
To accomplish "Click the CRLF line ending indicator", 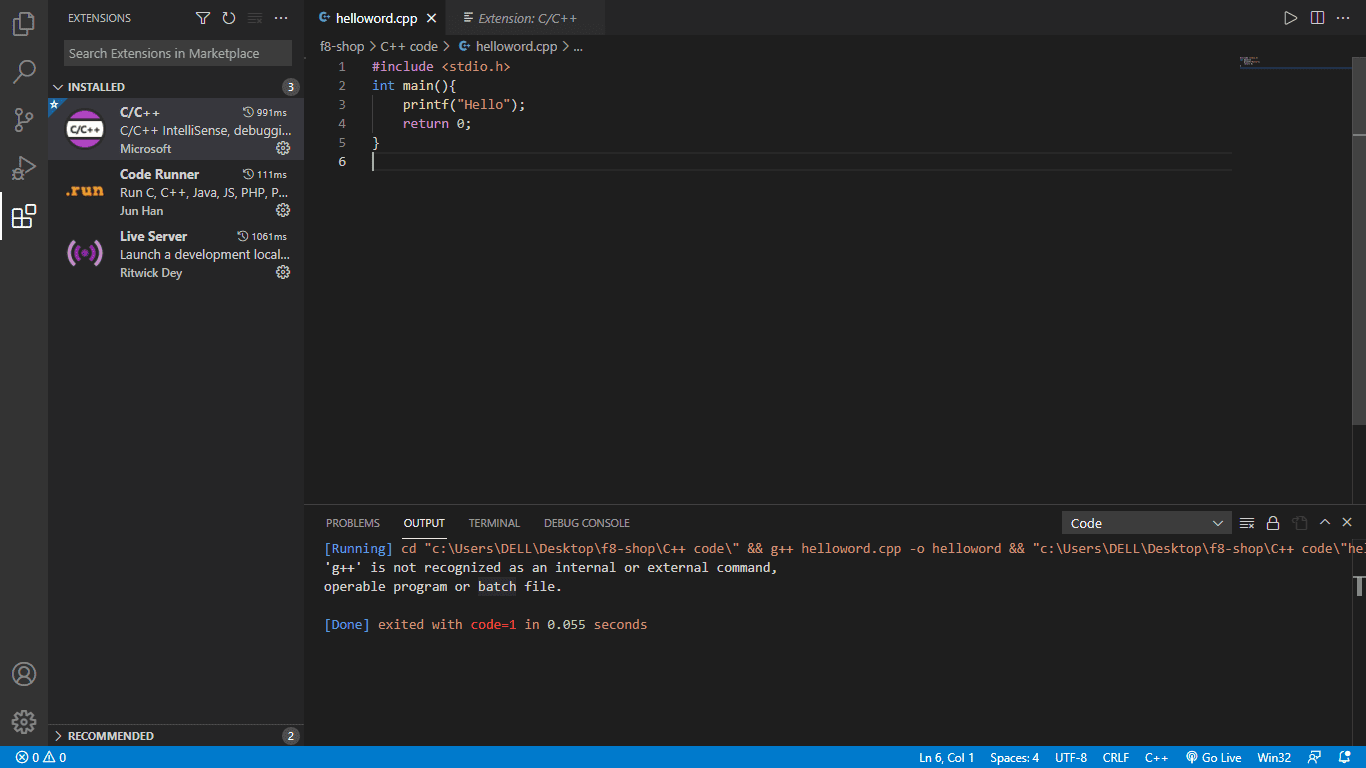I will point(1115,757).
